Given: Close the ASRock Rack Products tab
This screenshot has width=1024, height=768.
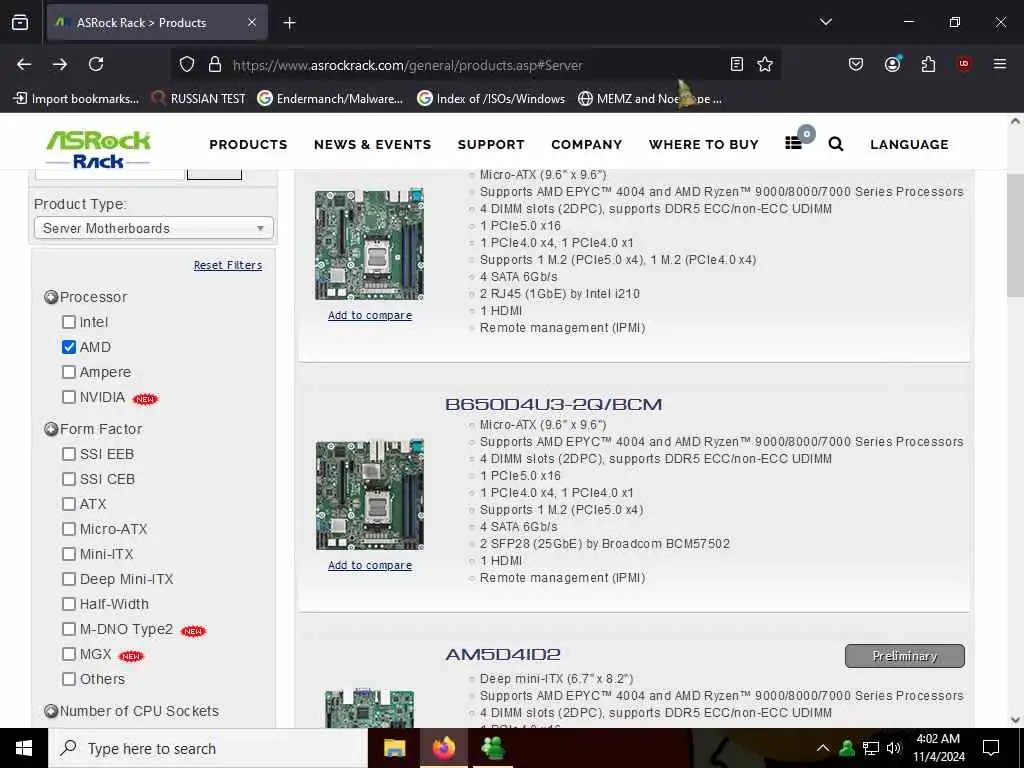Looking at the screenshot, I should pyautogui.click(x=252, y=22).
